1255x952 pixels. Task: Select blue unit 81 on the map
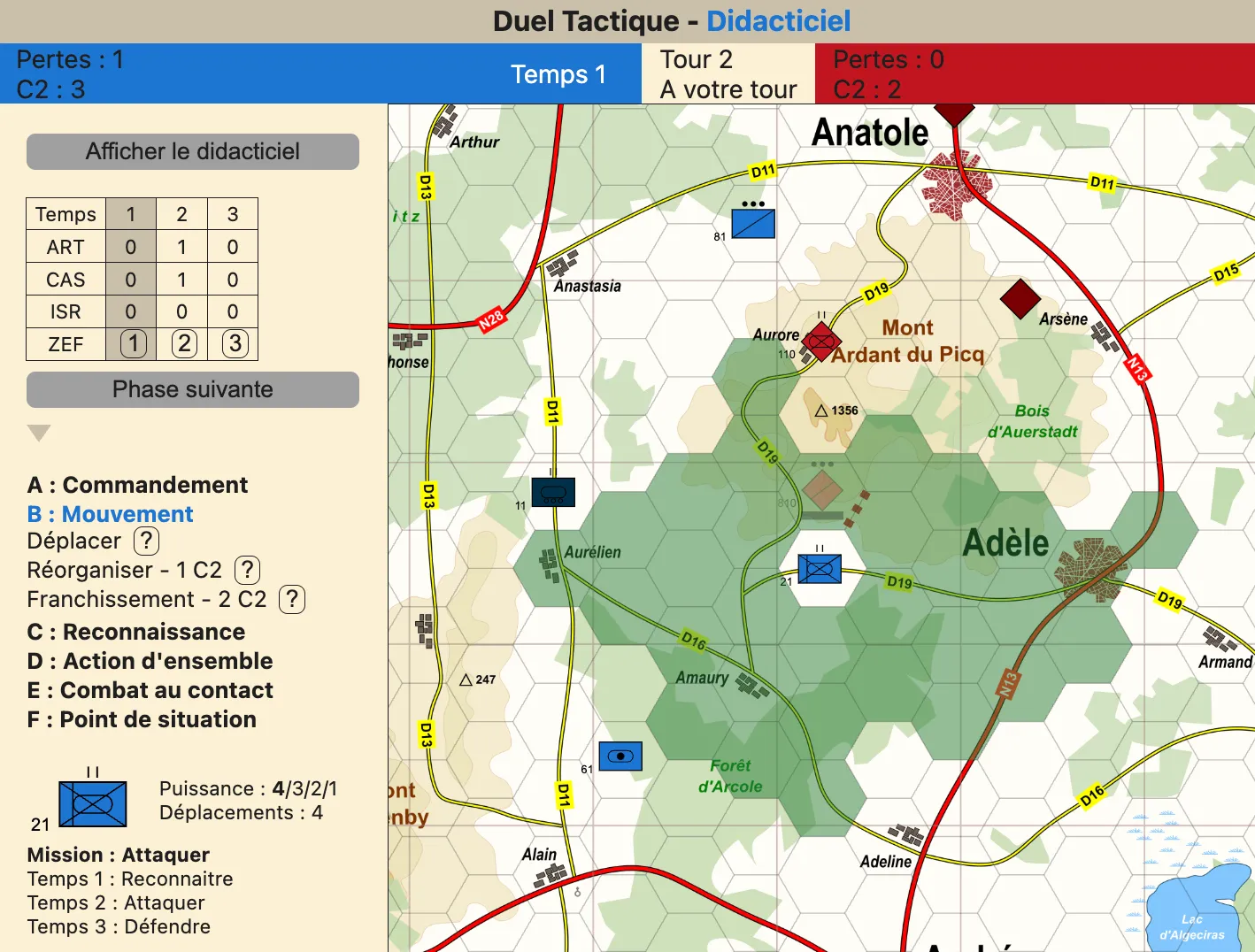tap(753, 223)
